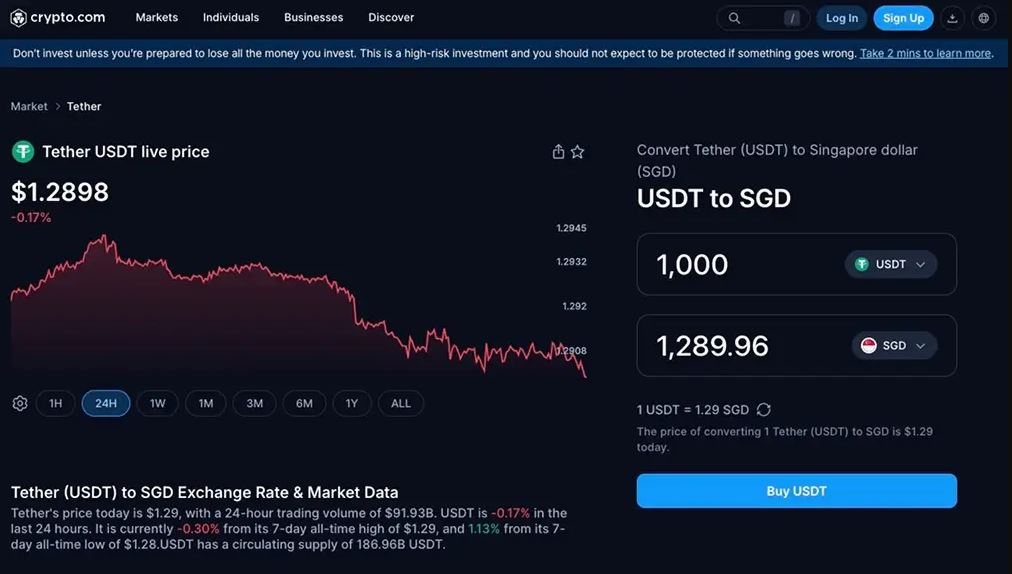Image resolution: width=1012 pixels, height=574 pixels.
Task: Select the 1H chart range
Action: tap(56, 404)
